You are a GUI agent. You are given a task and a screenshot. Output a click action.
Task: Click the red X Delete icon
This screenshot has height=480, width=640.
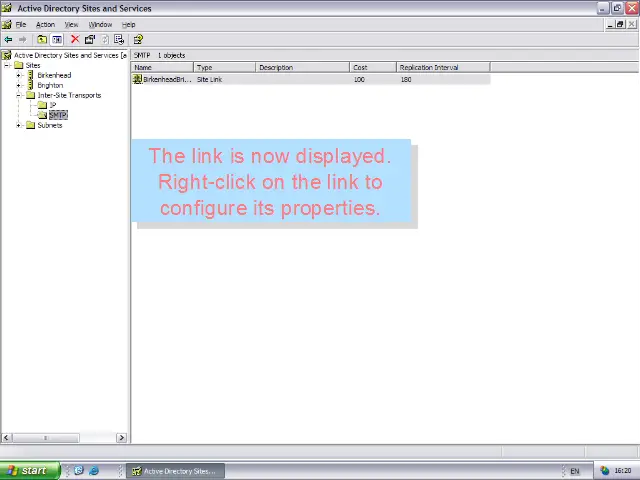(75, 39)
